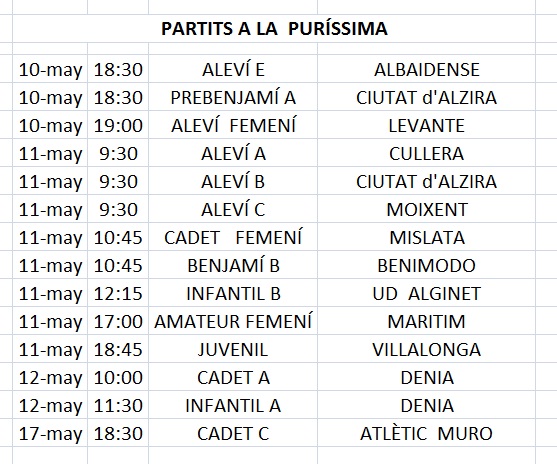Click the CADET FEMENÍ cell

pyautogui.click(x=233, y=237)
